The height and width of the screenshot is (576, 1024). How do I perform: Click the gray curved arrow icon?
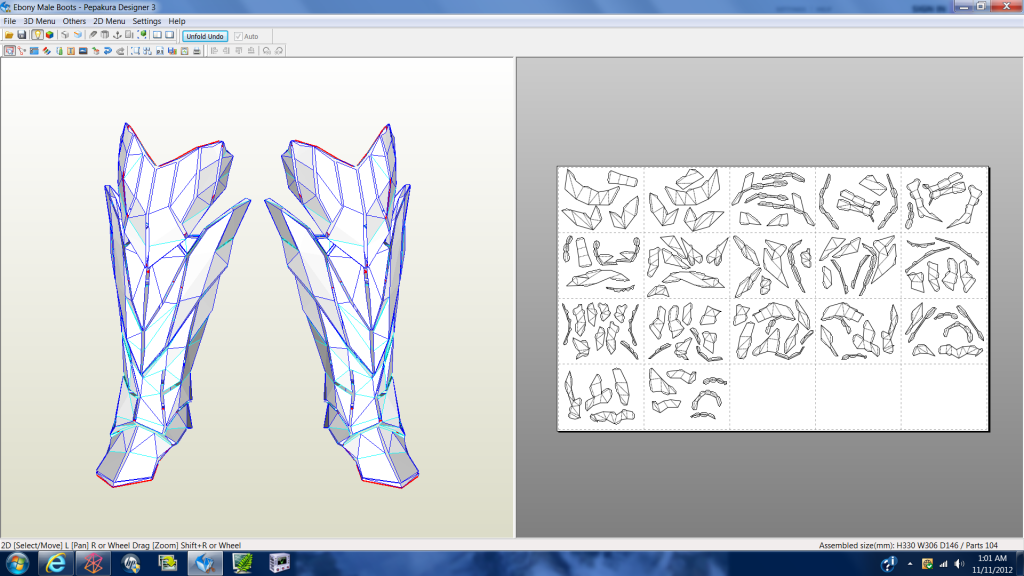point(120,51)
